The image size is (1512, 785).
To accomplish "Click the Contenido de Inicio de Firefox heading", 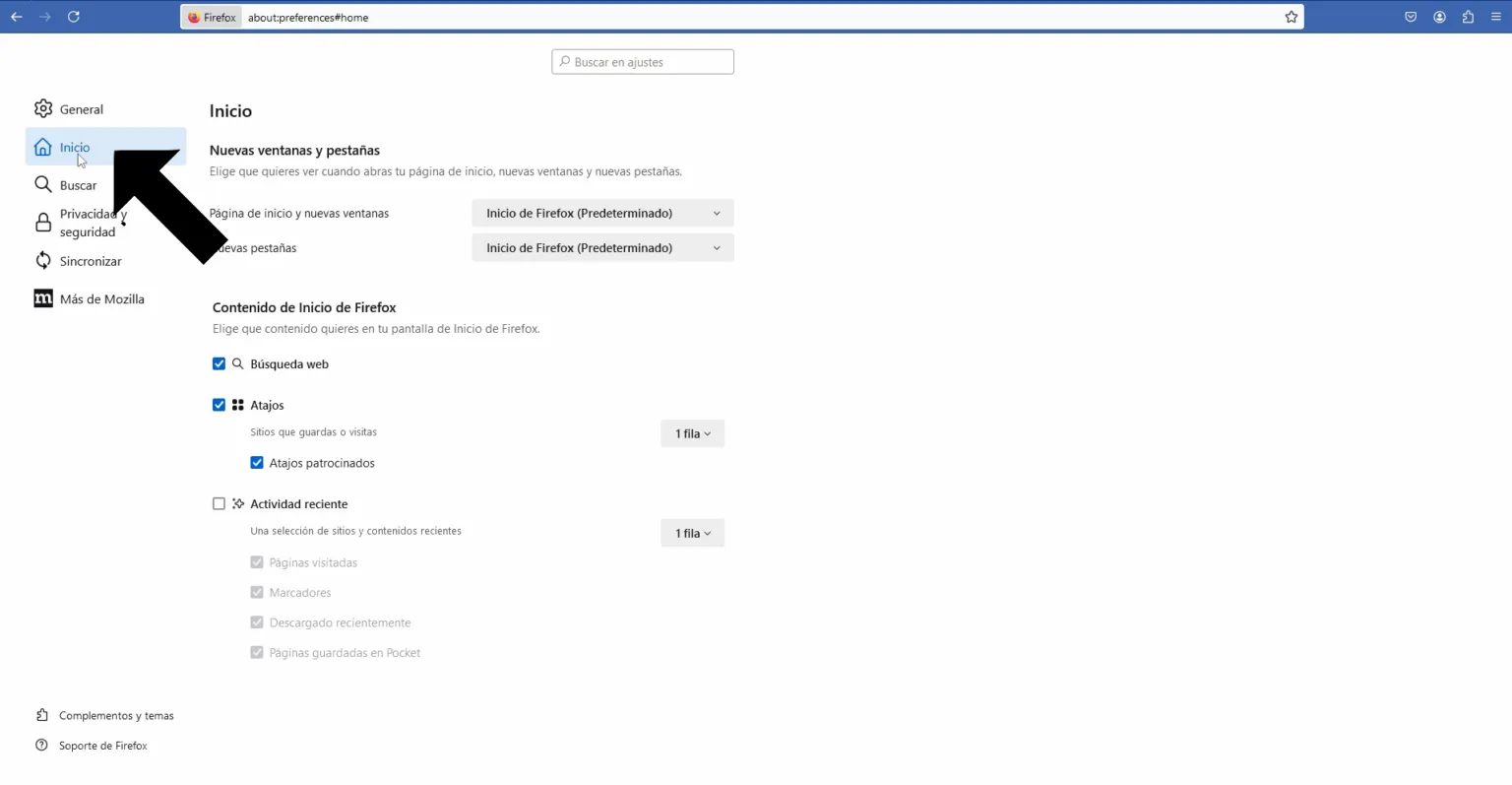I will tap(304, 307).
